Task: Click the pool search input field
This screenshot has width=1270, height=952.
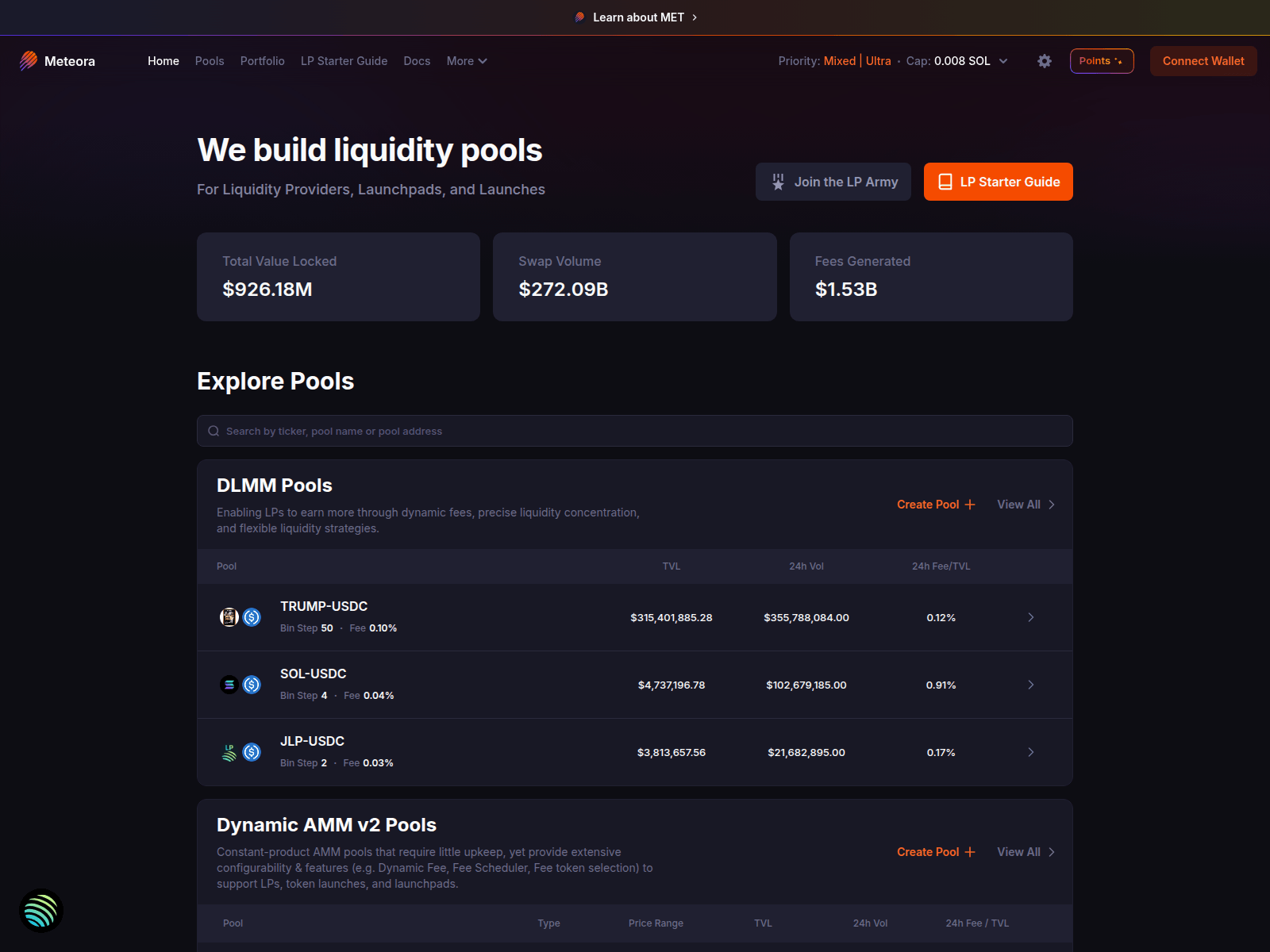Action: 635,431
